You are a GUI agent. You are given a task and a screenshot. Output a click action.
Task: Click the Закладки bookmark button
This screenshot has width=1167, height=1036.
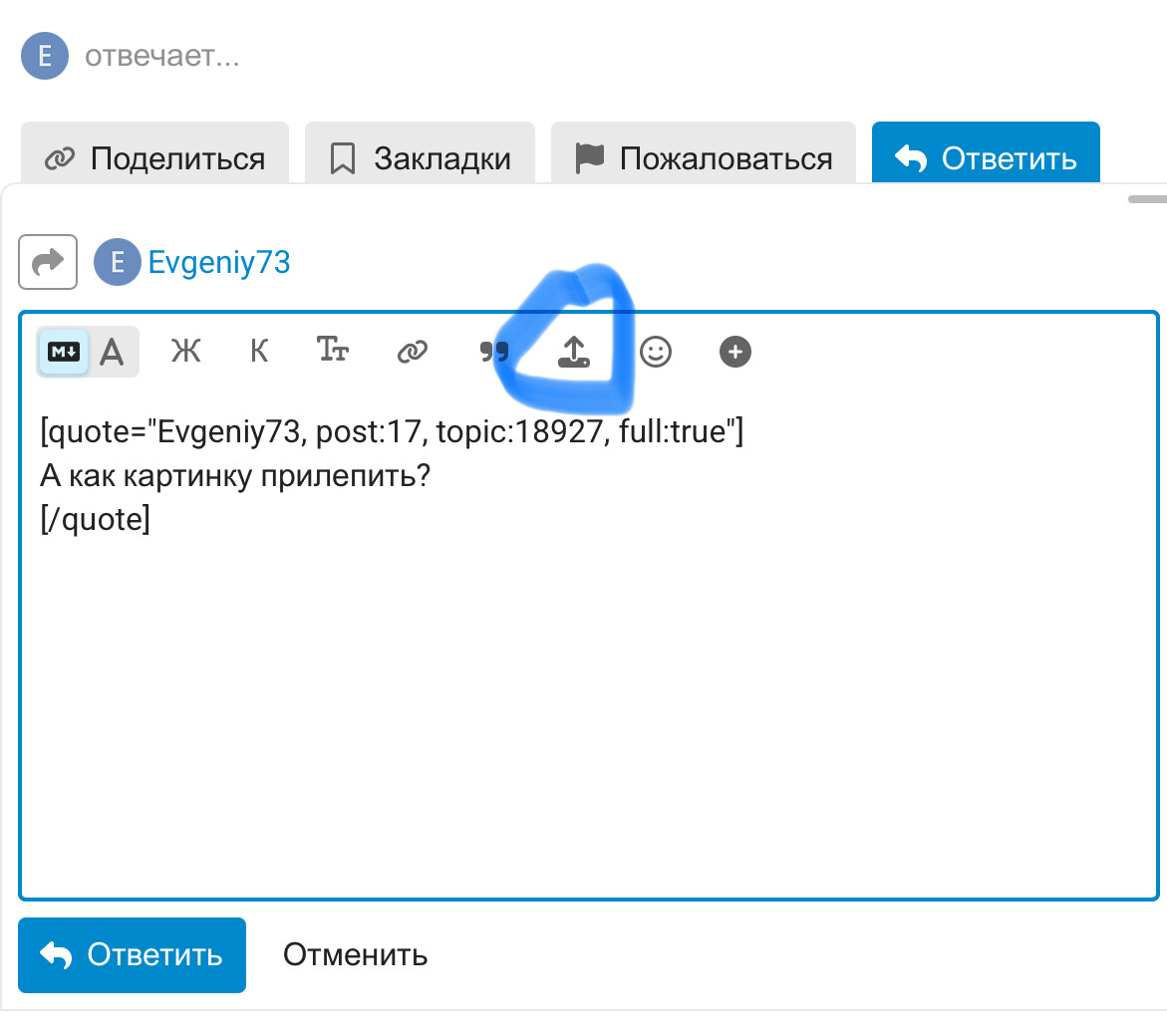(x=420, y=157)
